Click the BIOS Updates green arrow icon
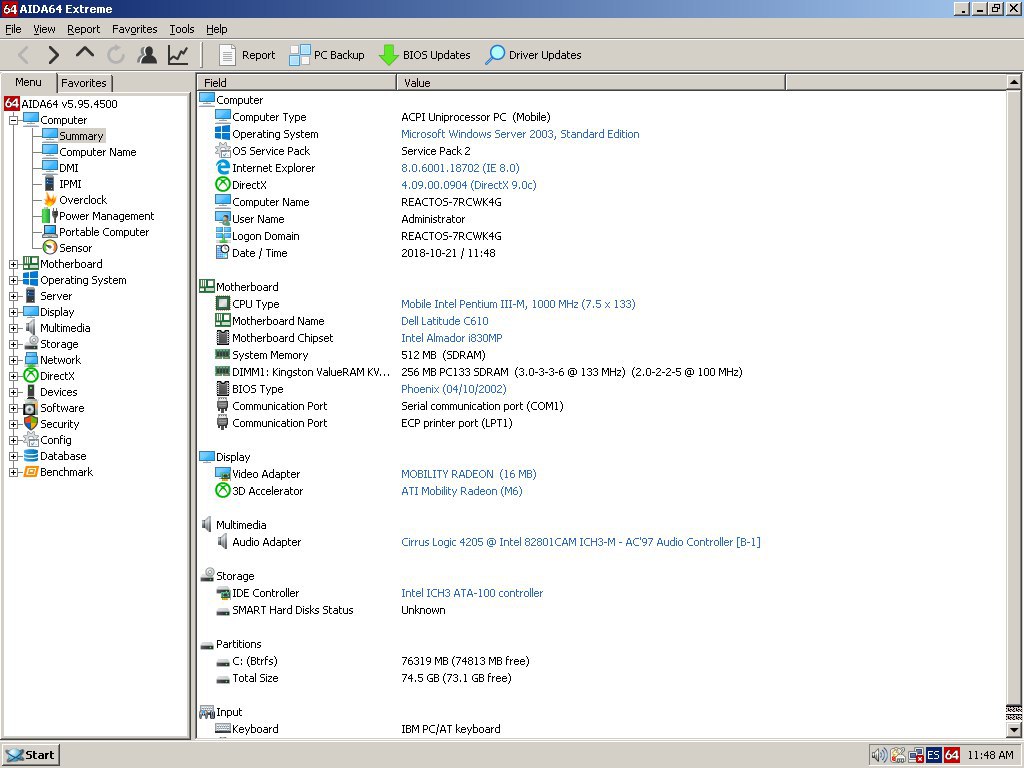 click(x=389, y=55)
